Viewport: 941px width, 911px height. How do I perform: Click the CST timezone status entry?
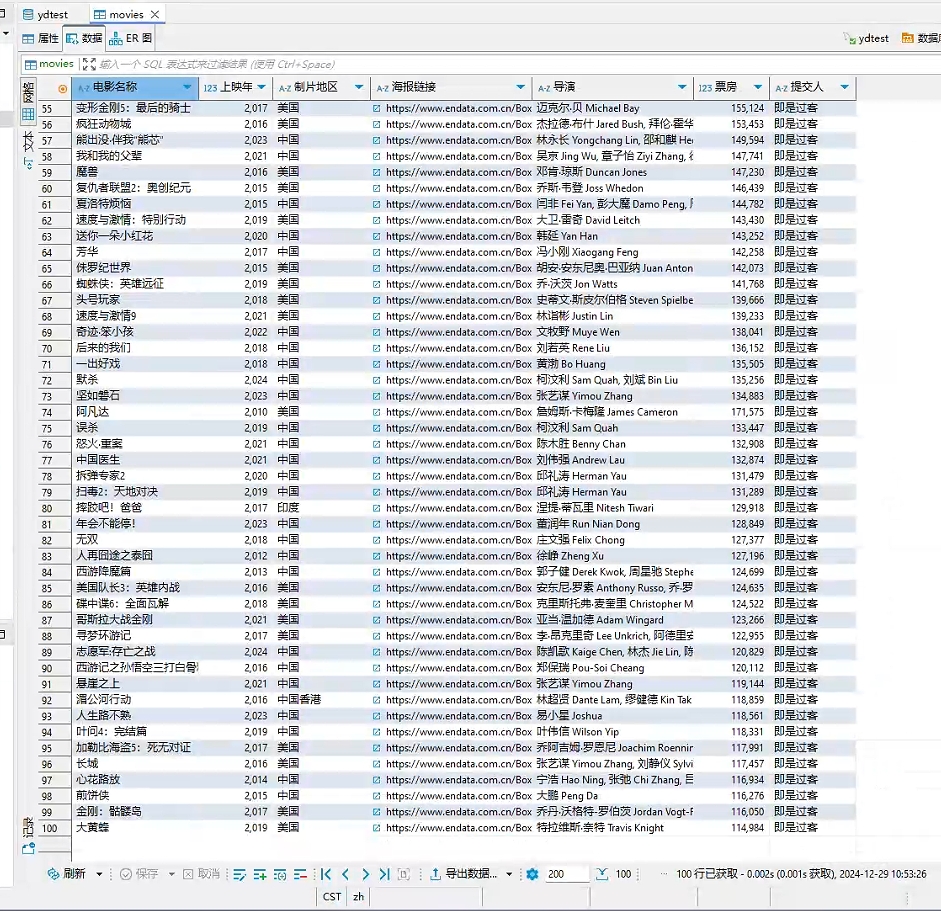332,897
